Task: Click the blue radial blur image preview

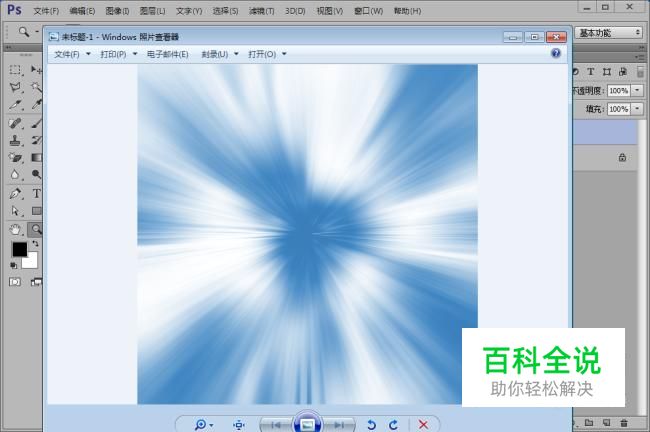Action: [307, 234]
